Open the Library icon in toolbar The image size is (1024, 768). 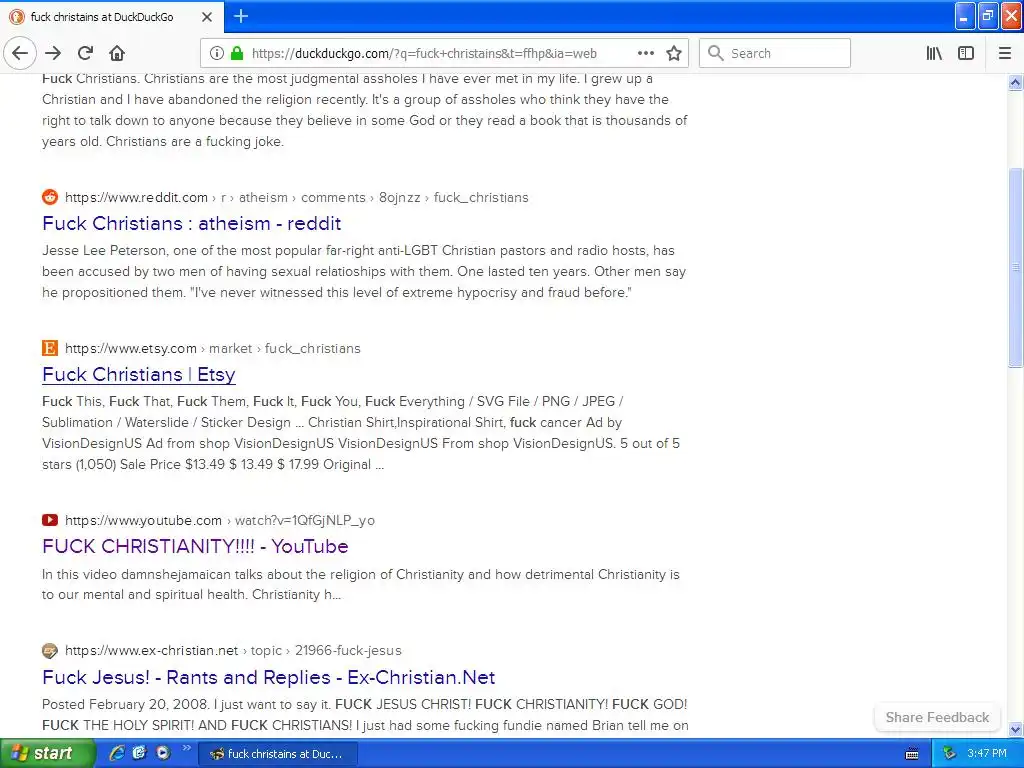(934, 54)
